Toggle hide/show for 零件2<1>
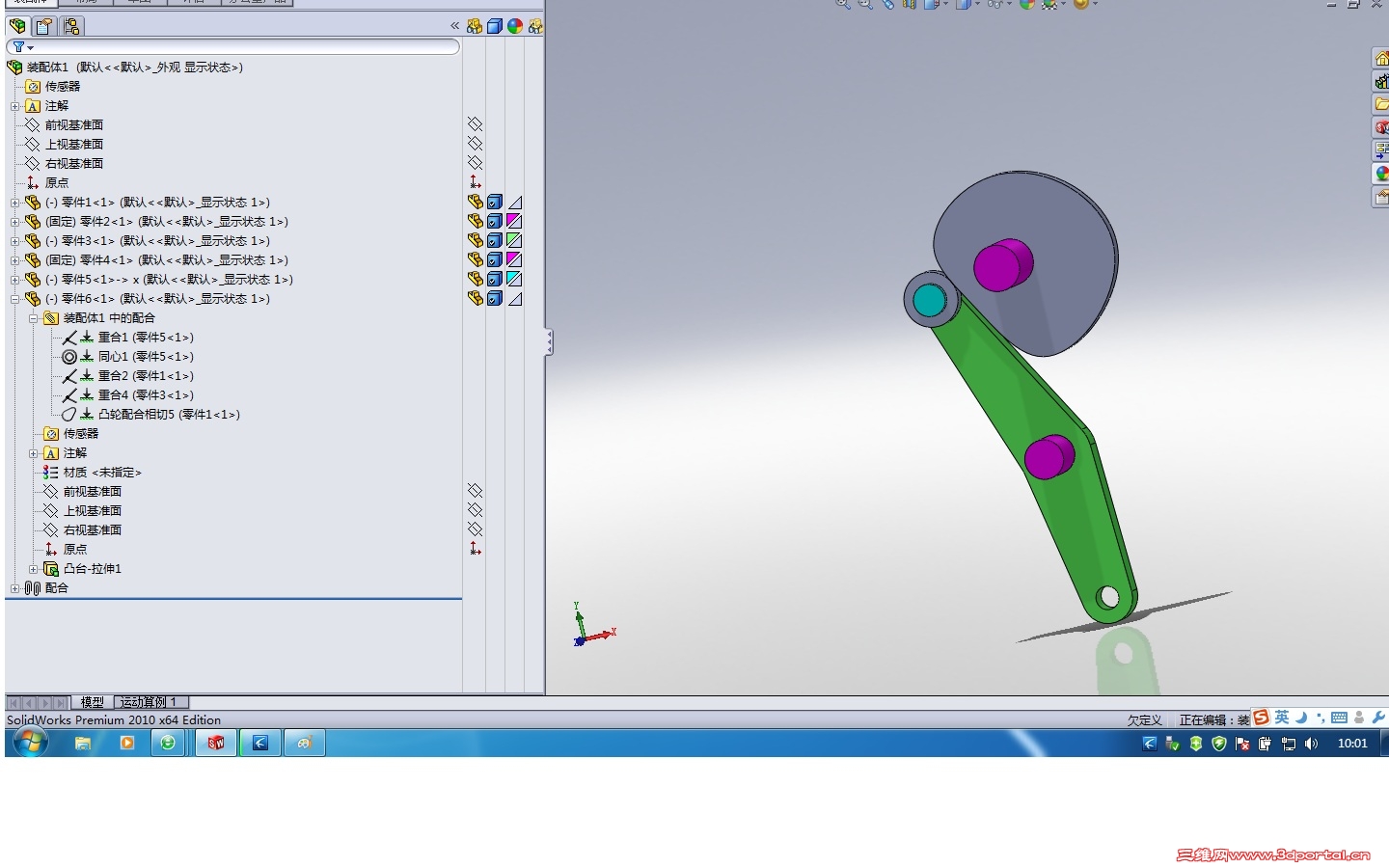This screenshot has width=1389, height=868. [x=475, y=221]
